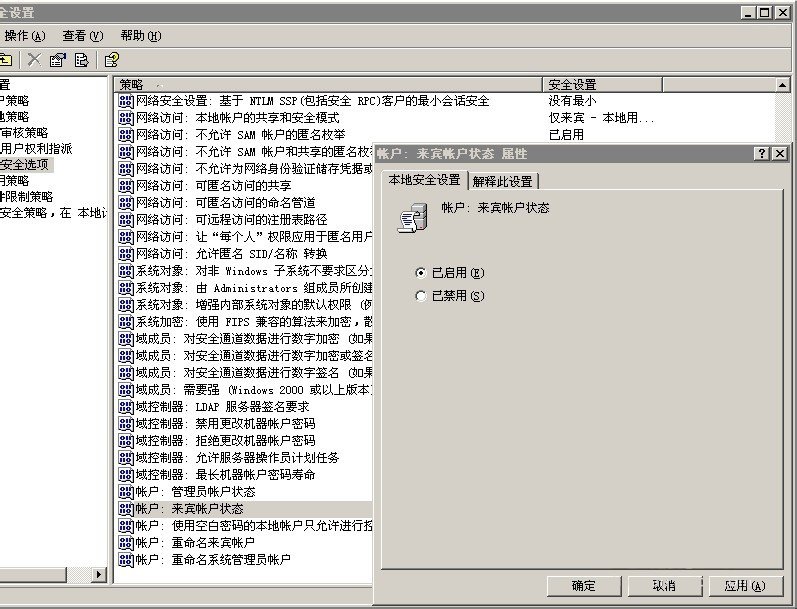Image resolution: width=797 pixels, height=609 pixels.
Task: Click the 仅来宾 - 本地用... setting value
Action: tap(601, 118)
